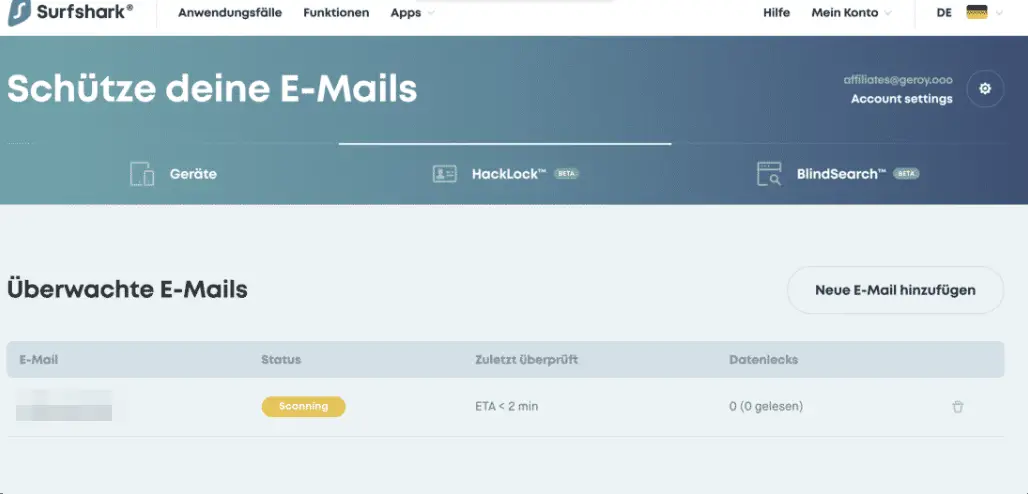
Task: Click the Zuletzt überprüft column header
Action: [x=526, y=360]
